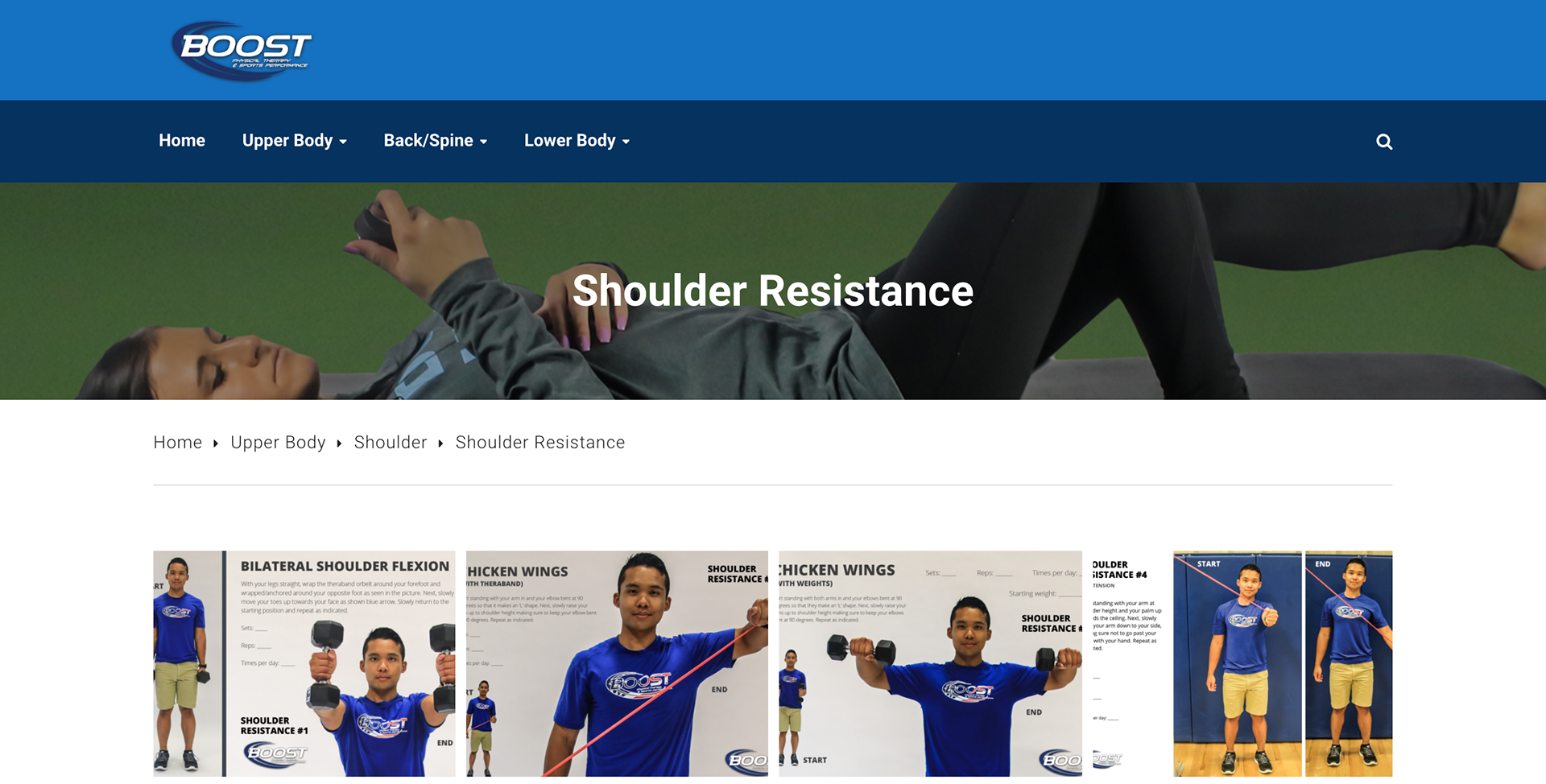Open the search magnifier icon
This screenshot has width=1546, height=784.
[x=1384, y=142]
